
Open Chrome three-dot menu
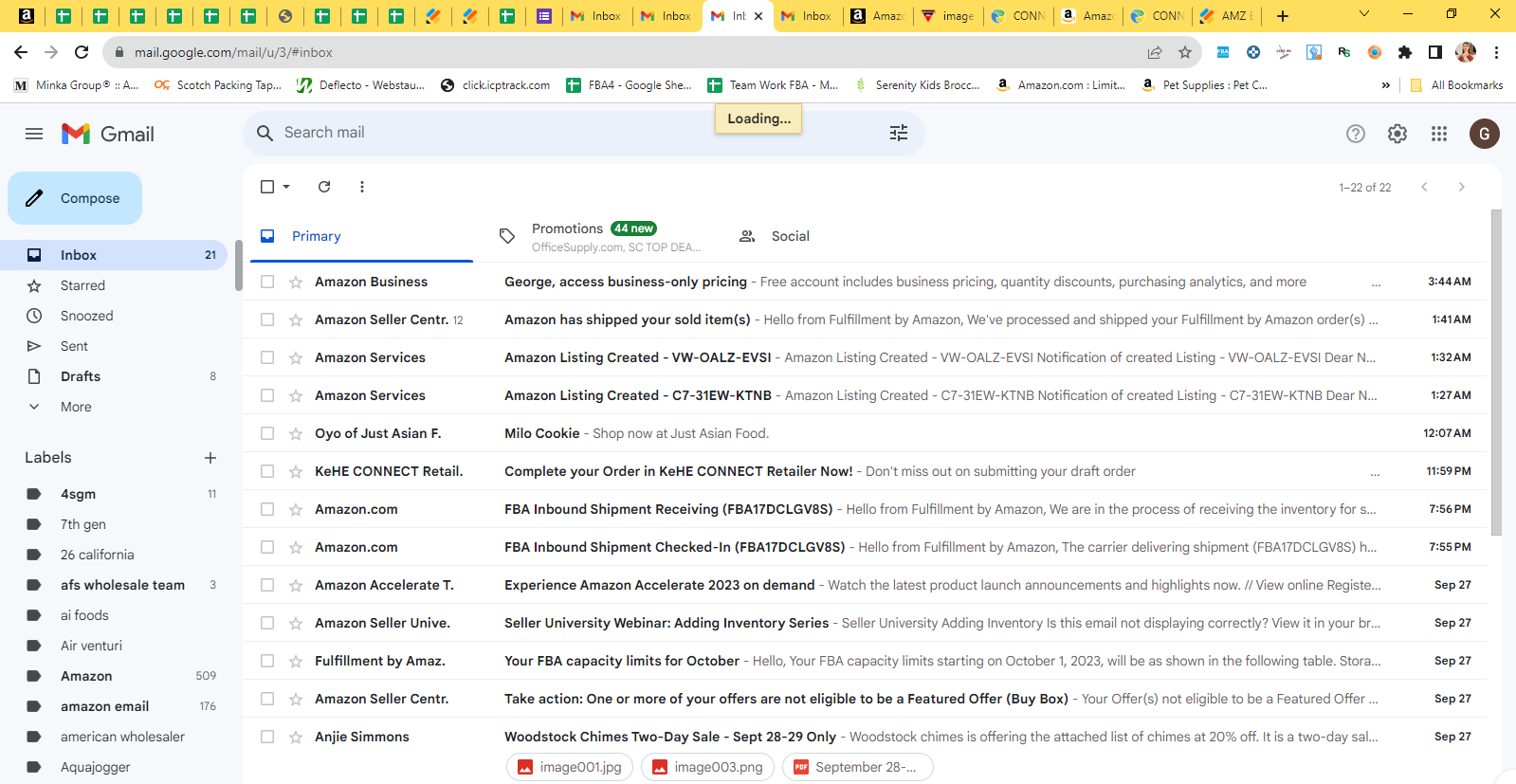pyautogui.click(x=1496, y=52)
